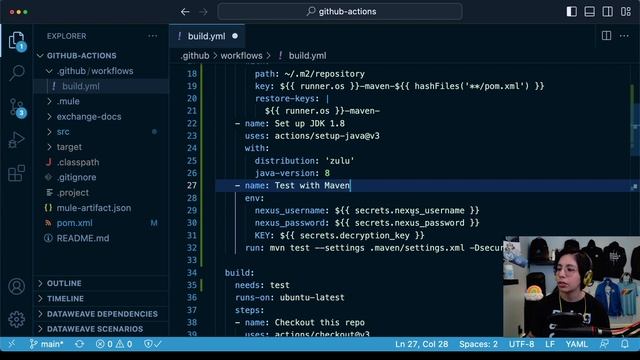The width and height of the screenshot is (640, 360).
Task: Expand the TIMELINE section
Action: pos(100,299)
